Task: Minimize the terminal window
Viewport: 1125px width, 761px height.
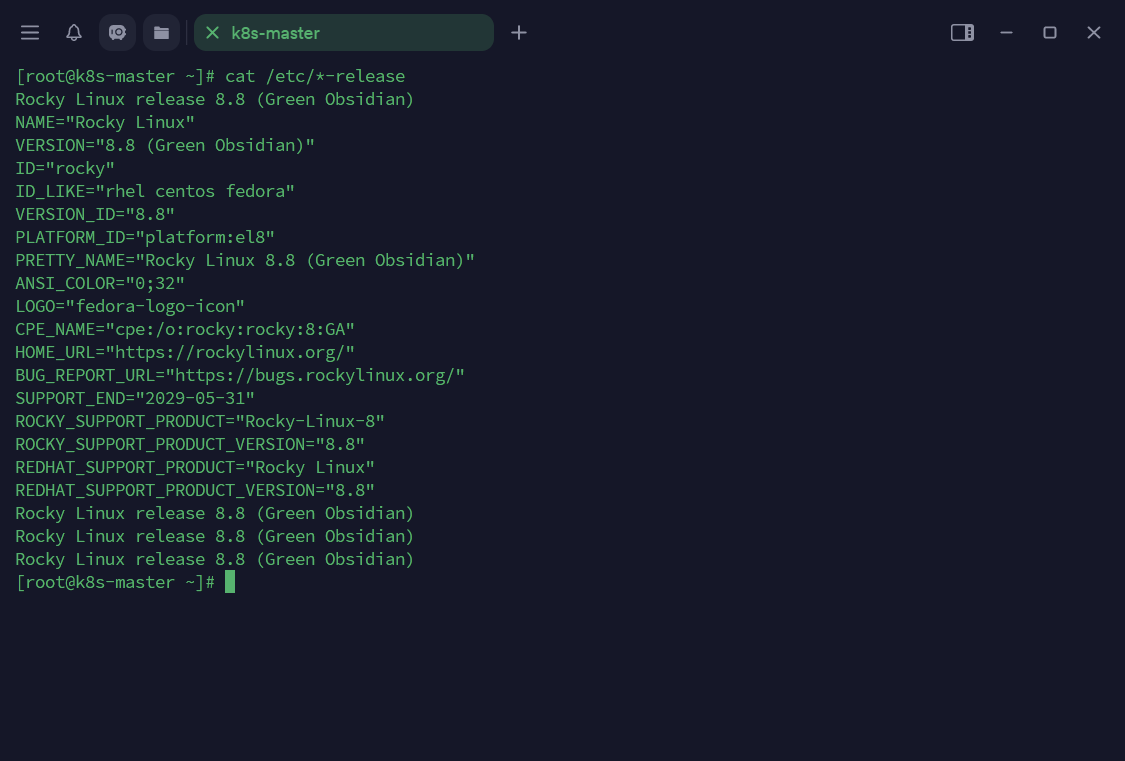Action: (1007, 33)
